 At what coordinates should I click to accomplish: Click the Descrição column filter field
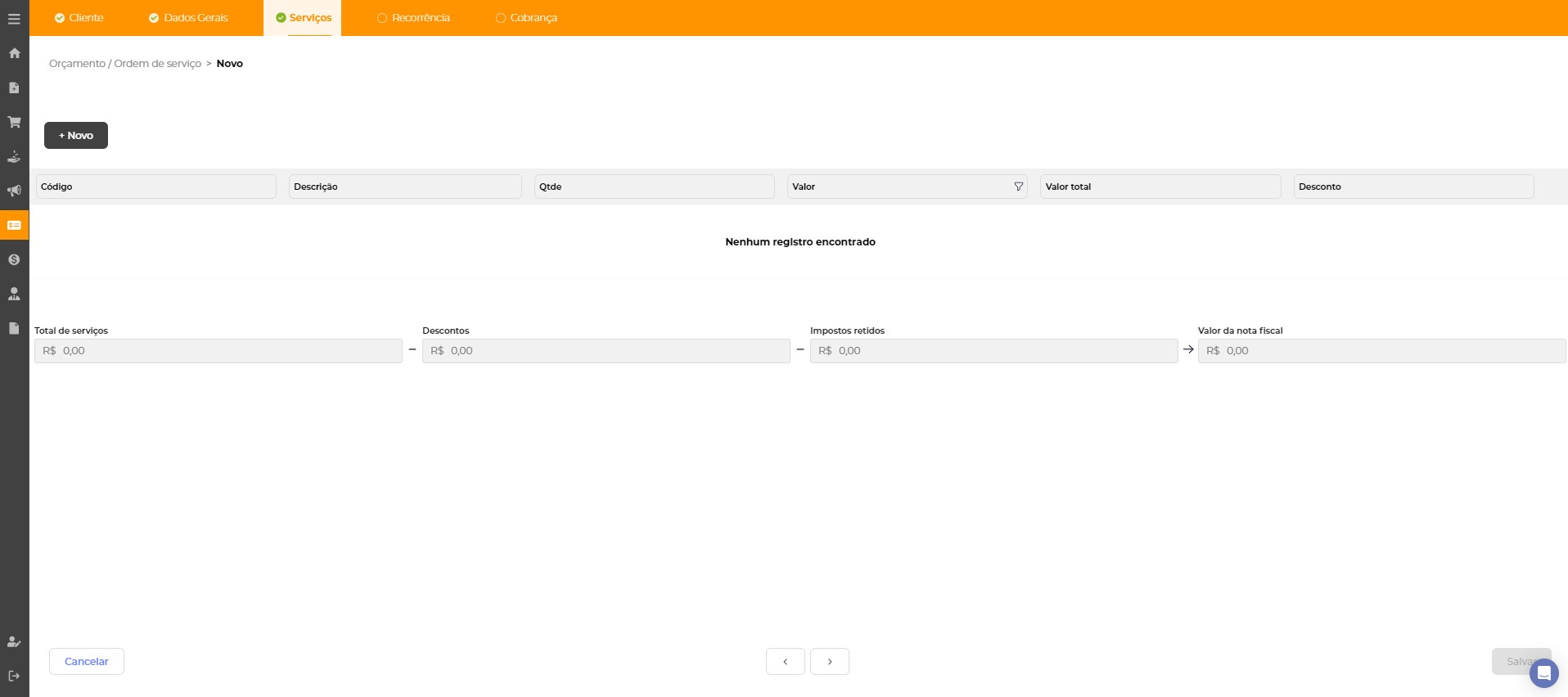pos(405,187)
